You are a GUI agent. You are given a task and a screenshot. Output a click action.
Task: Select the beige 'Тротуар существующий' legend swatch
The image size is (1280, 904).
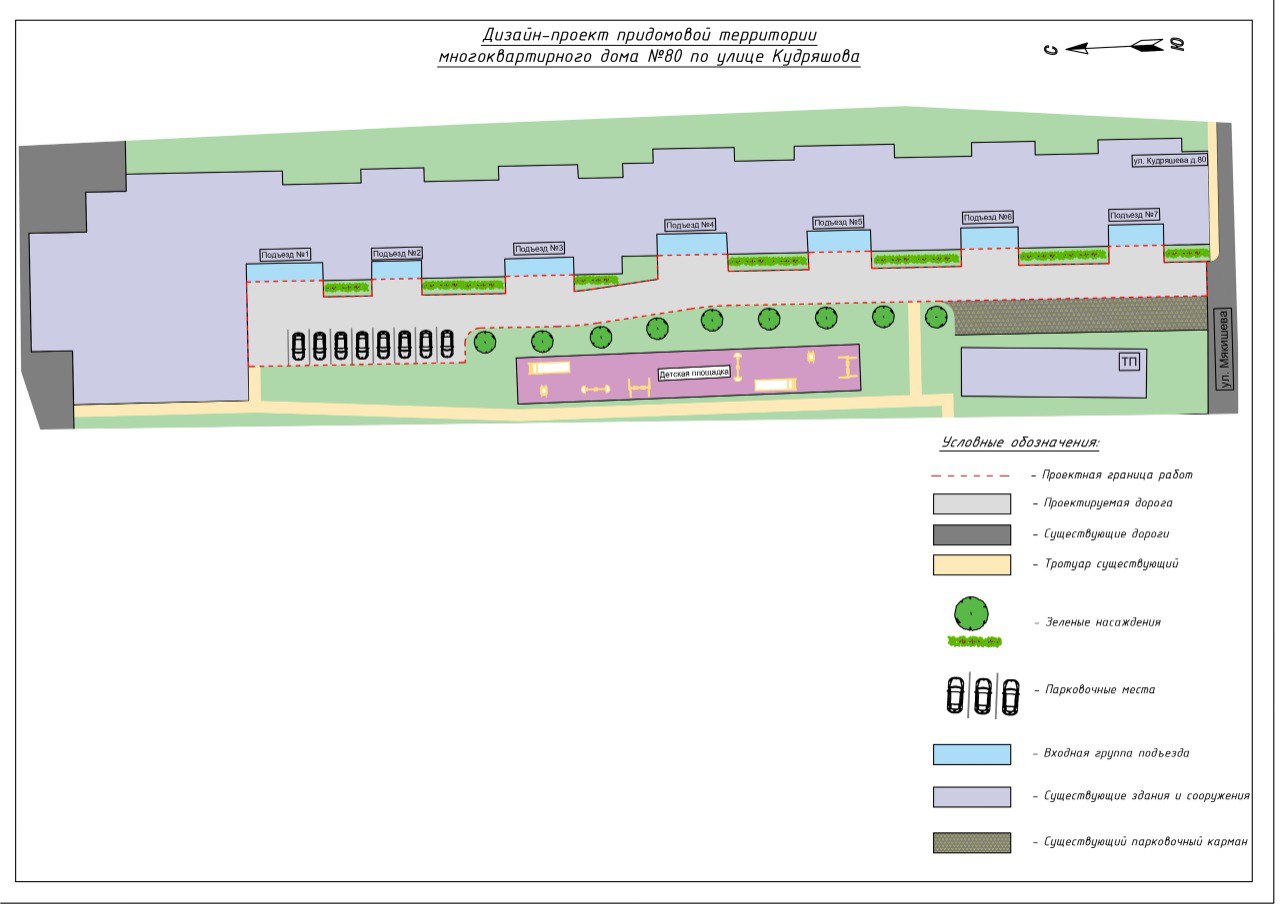(x=971, y=565)
